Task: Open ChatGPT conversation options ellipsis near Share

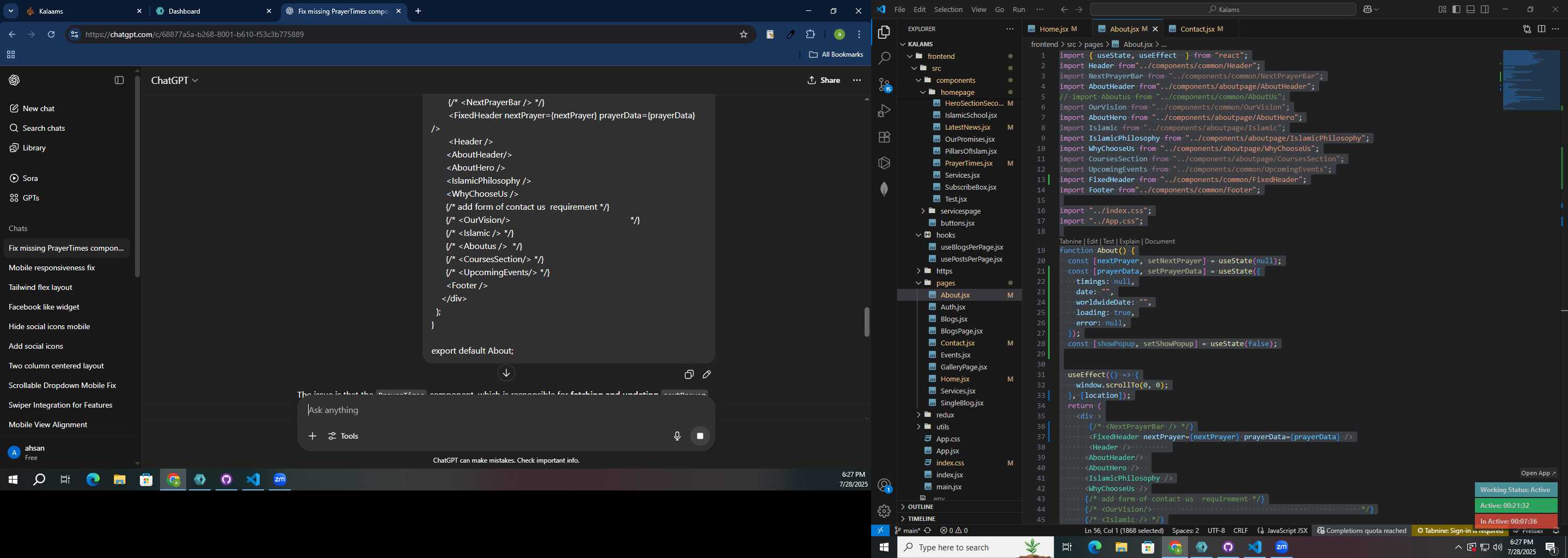Action: [x=857, y=81]
